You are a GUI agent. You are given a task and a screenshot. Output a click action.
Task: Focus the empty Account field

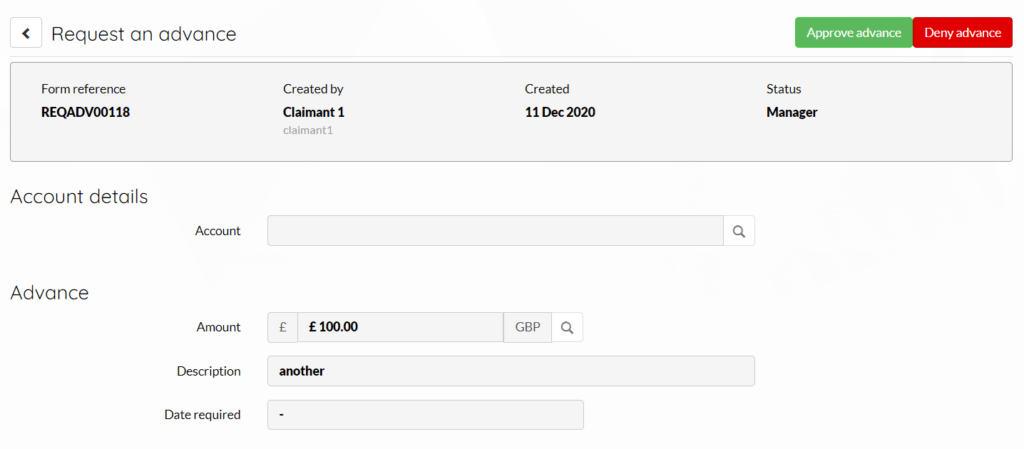coord(496,231)
